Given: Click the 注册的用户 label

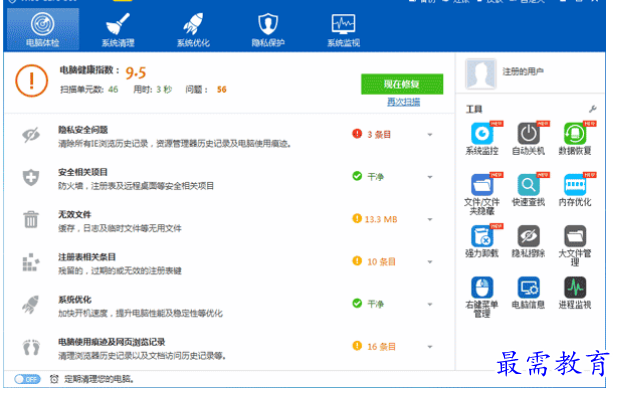Looking at the screenshot, I should 523,71.
